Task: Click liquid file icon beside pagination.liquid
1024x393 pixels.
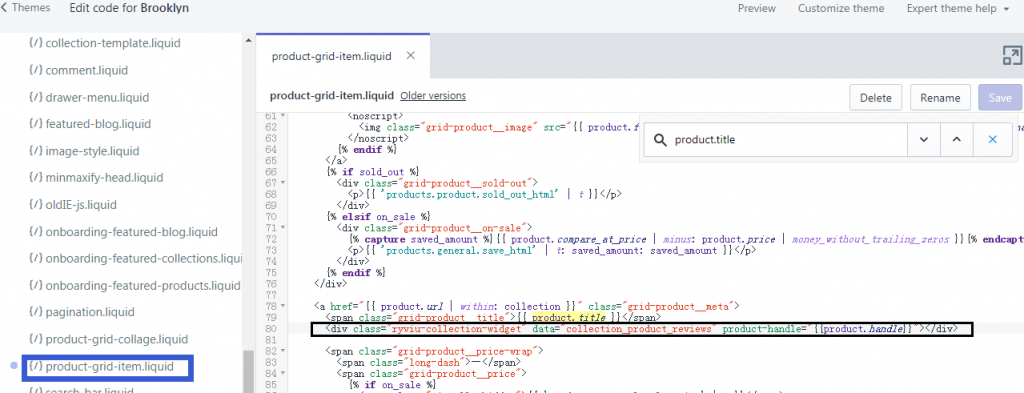Action: click(36, 312)
